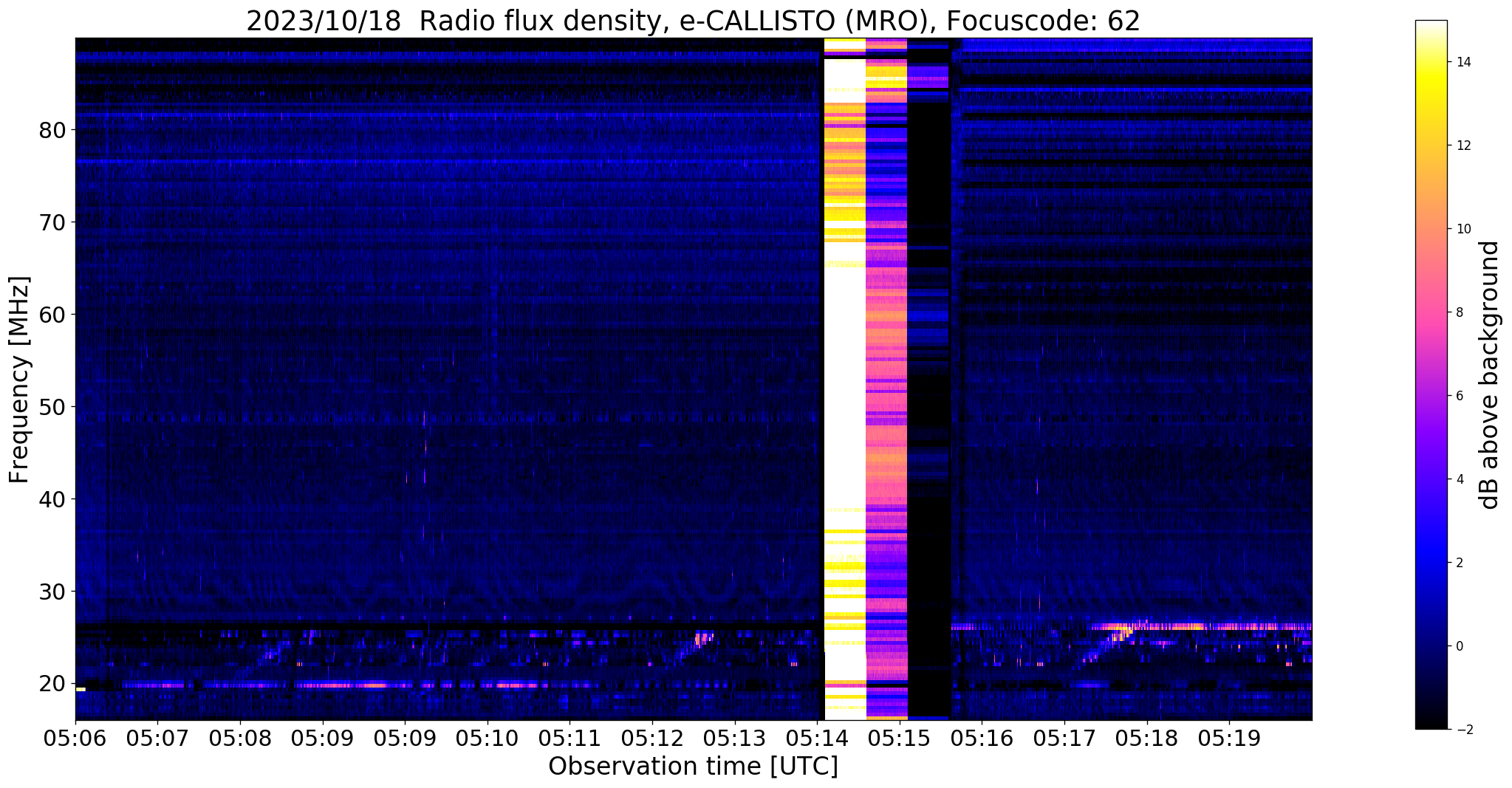Click the 40 MHz frequency tick label
This screenshot has width=1512, height=788.
(x=52, y=499)
